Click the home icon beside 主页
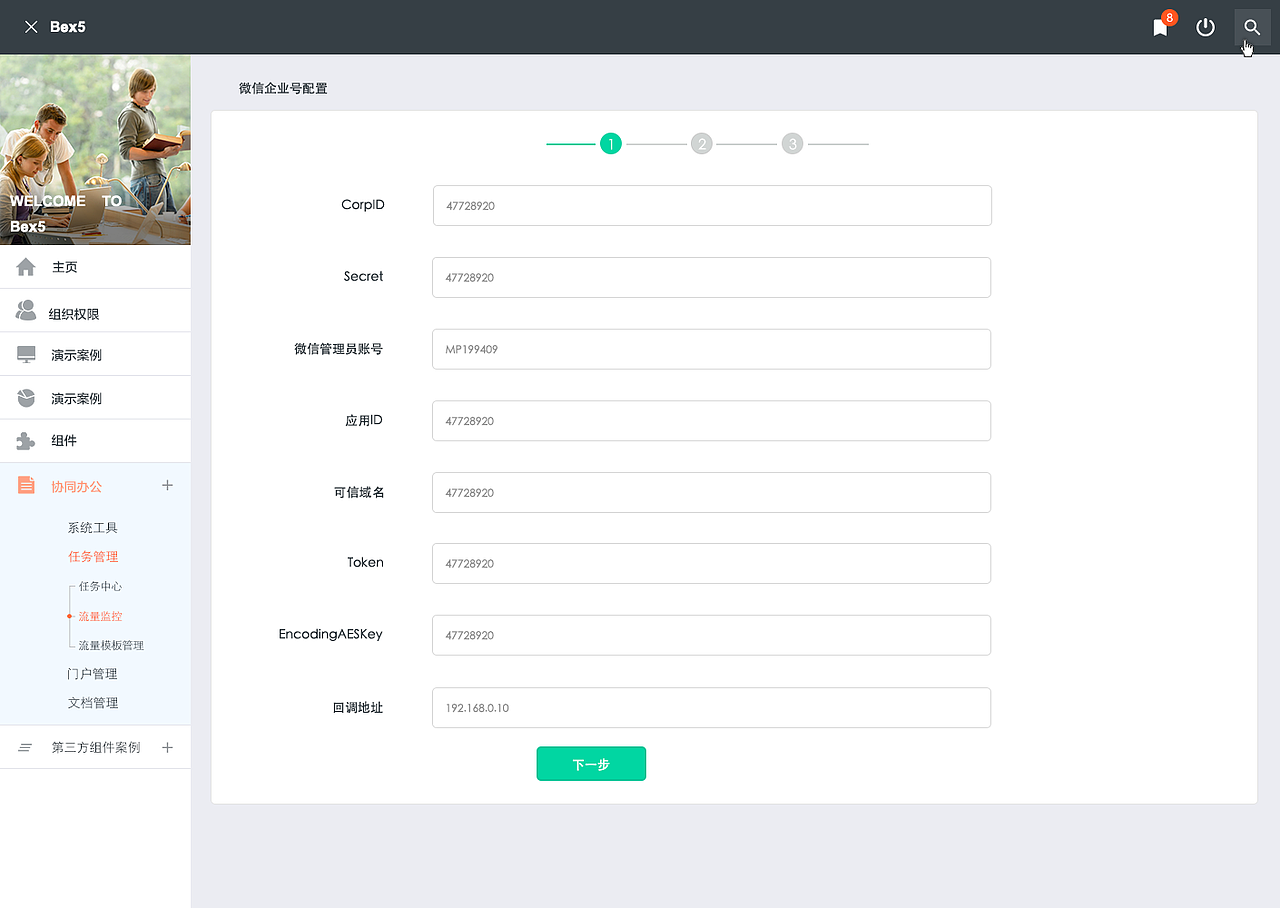 click(x=26, y=267)
